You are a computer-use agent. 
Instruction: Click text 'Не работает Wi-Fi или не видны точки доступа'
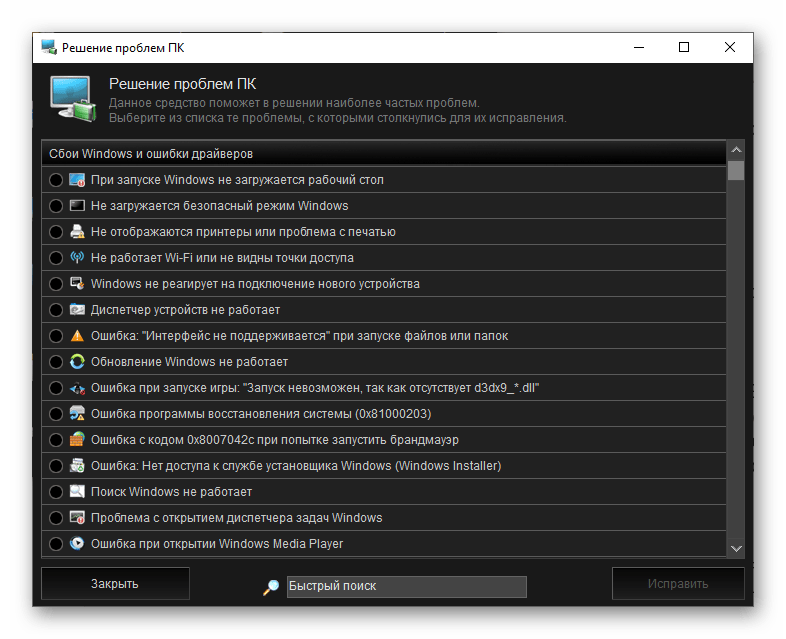pyautogui.click(x=222, y=258)
